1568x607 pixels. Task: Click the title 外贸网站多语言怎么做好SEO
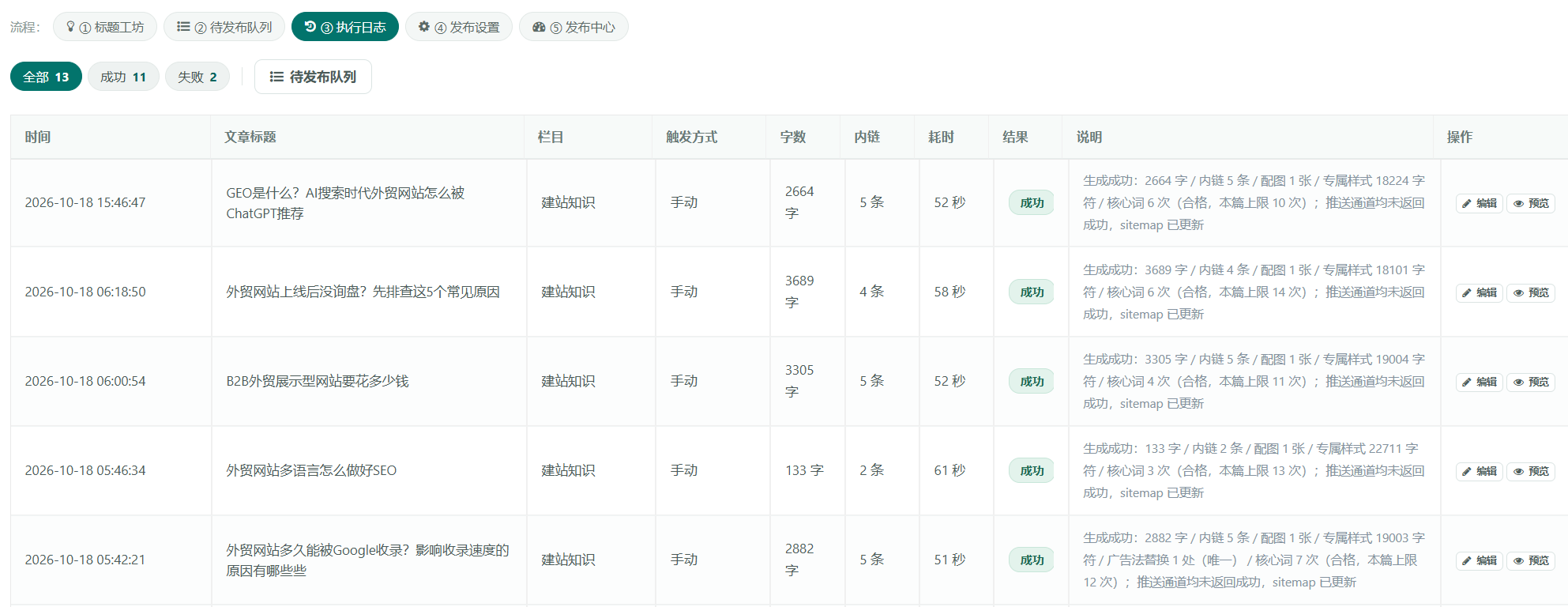coord(311,470)
